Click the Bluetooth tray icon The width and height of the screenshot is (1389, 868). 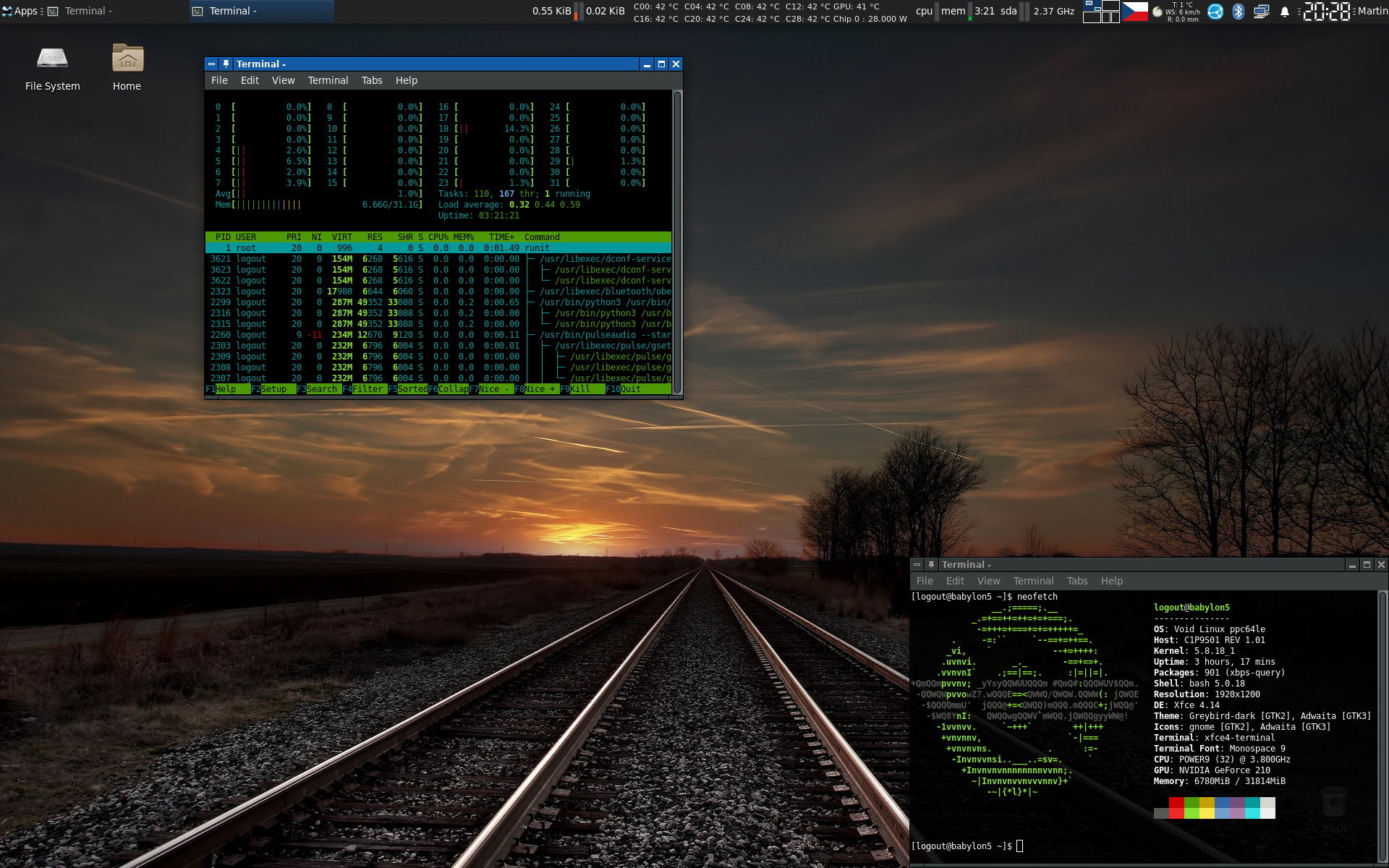point(1238,11)
